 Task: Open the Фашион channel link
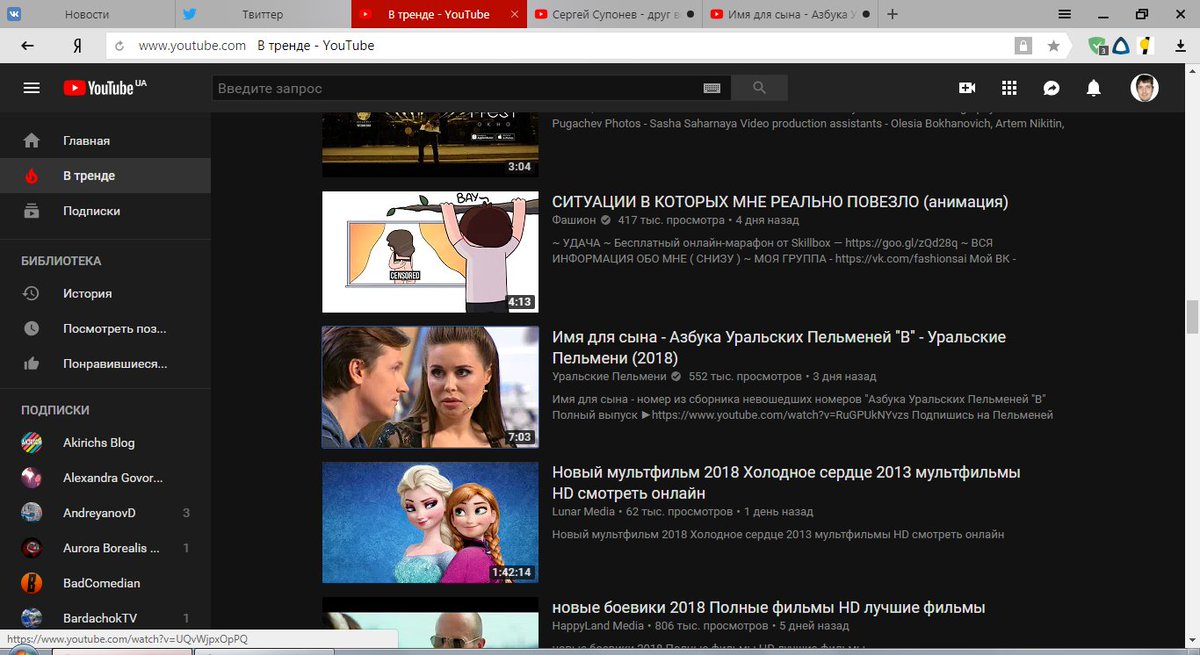(x=574, y=220)
